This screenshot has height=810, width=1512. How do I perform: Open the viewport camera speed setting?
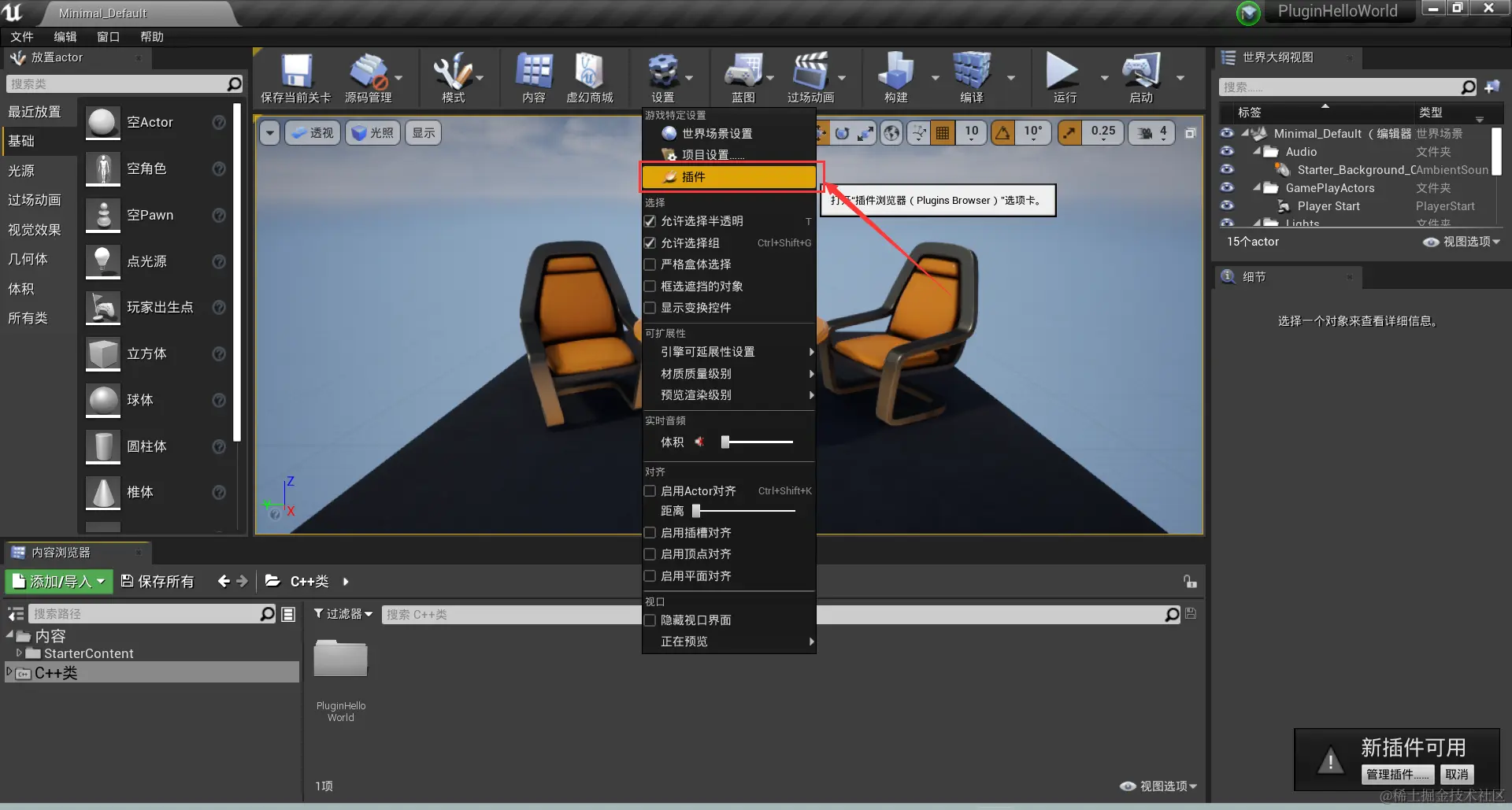coord(1152,133)
